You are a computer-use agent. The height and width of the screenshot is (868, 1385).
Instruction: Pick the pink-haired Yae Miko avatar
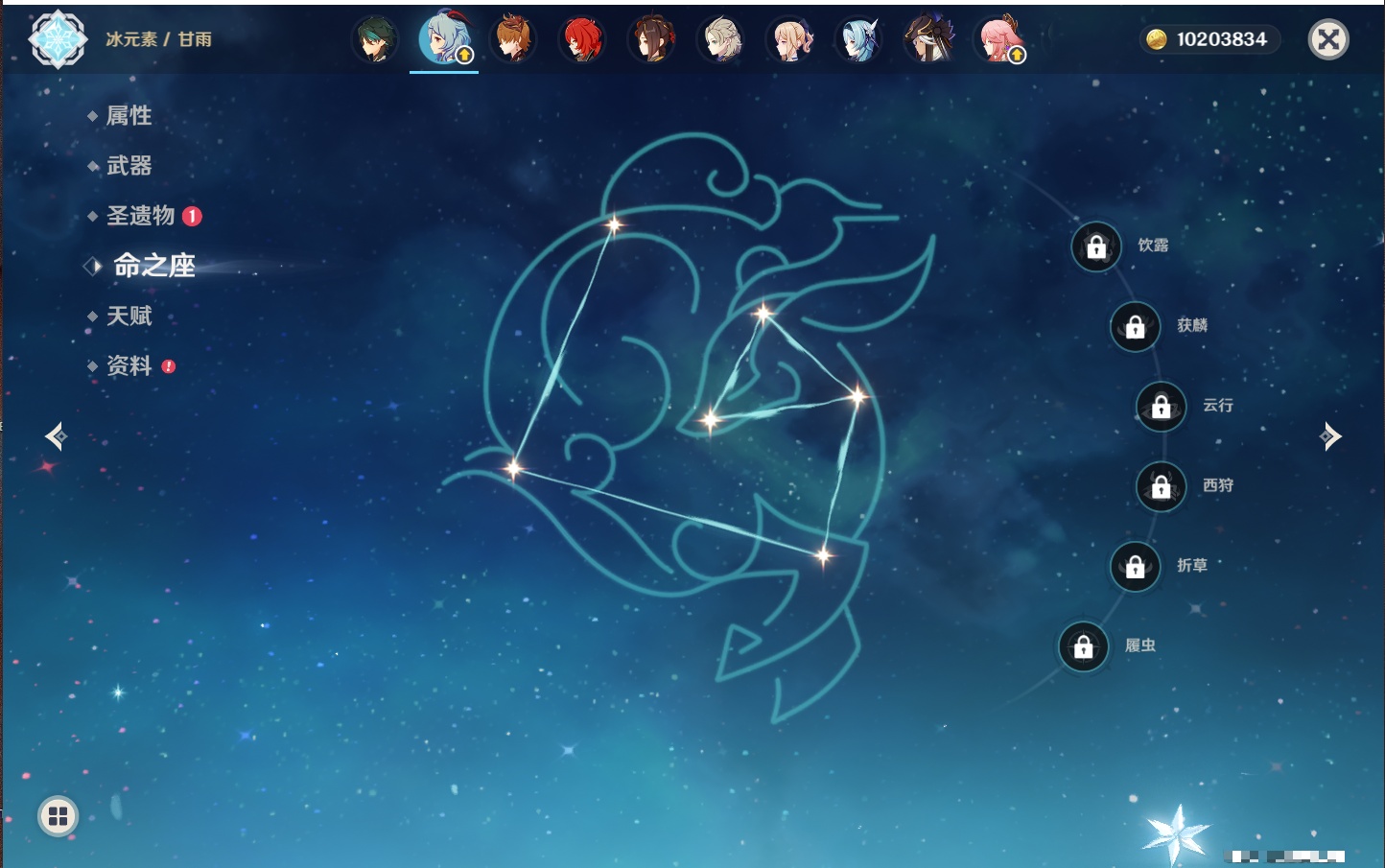[x=999, y=40]
